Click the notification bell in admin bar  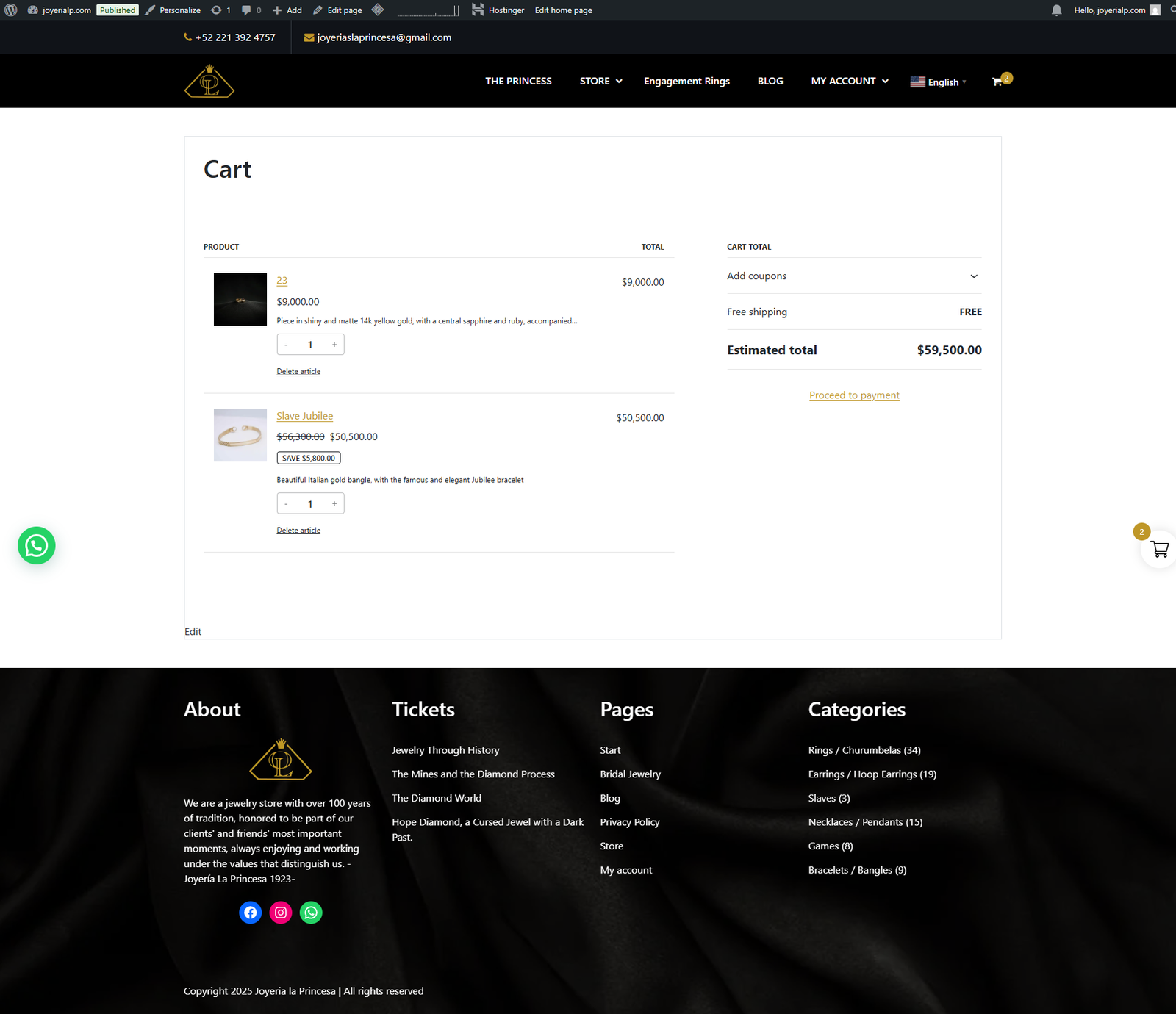1056,10
